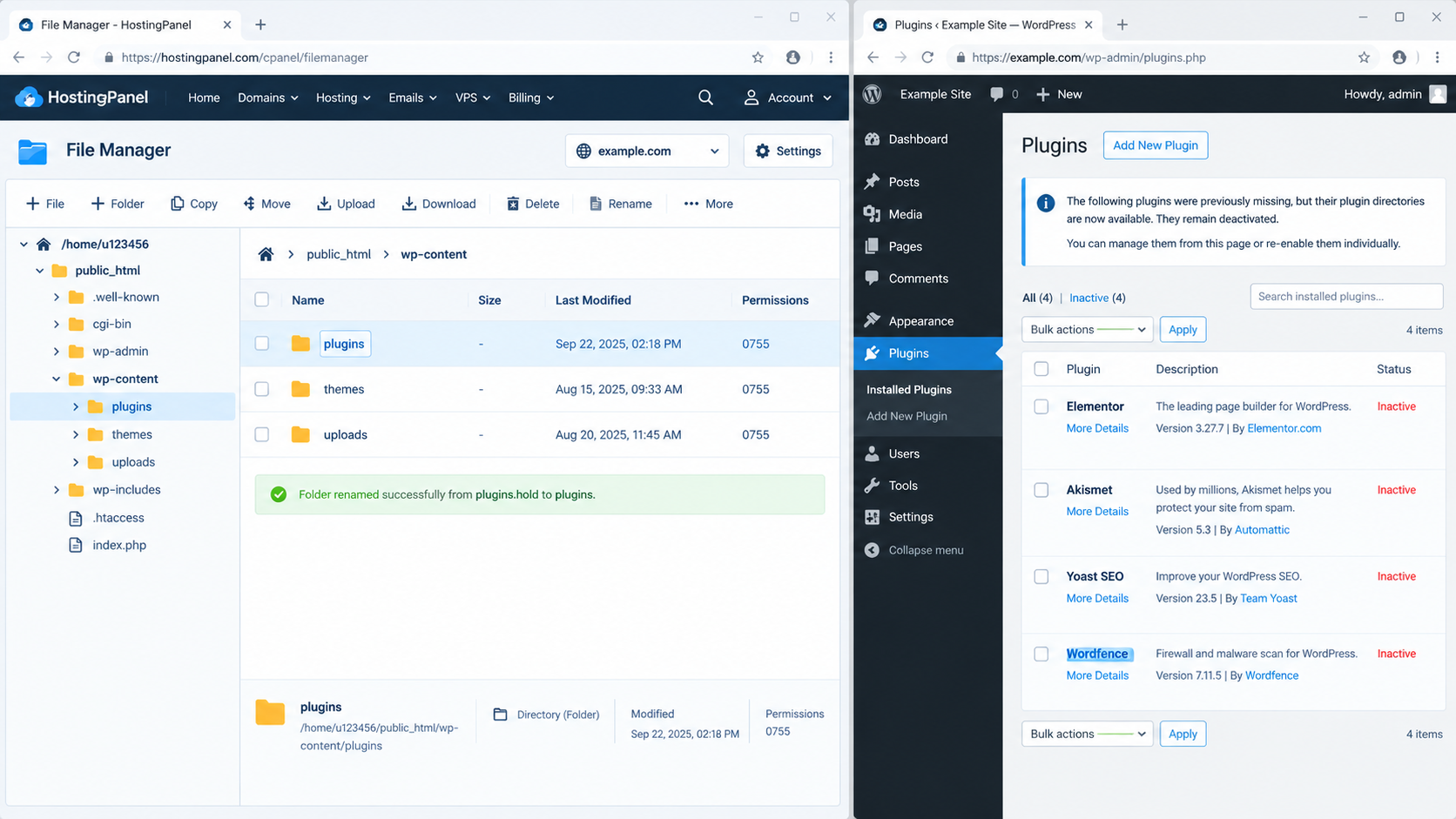The image size is (1456, 819).
Task: Collapse the wp-content folder in tree
Action: click(x=57, y=379)
